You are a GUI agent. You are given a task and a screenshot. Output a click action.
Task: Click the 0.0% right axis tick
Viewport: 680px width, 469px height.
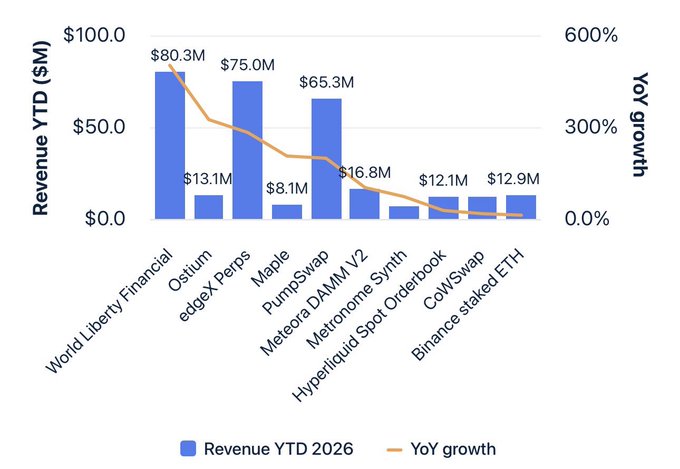[x=587, y=219]
